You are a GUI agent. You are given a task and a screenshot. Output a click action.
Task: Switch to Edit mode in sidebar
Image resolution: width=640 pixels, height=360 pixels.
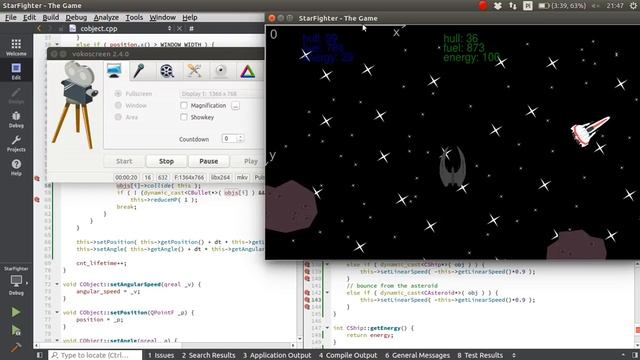coord(16,71)
